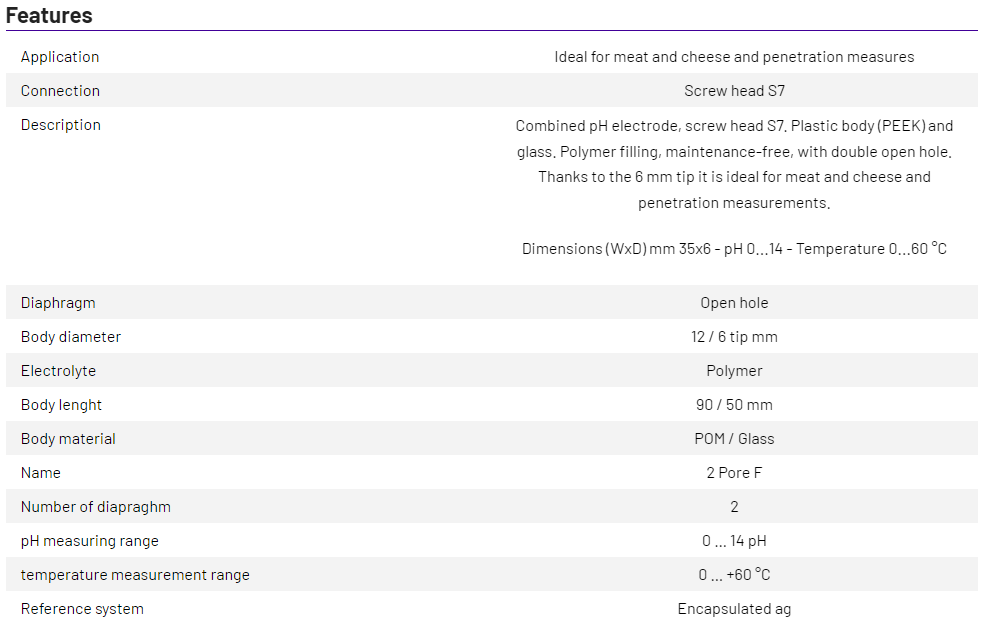Click the Body material label
The image size is (983, 630).
coord(68,439)
